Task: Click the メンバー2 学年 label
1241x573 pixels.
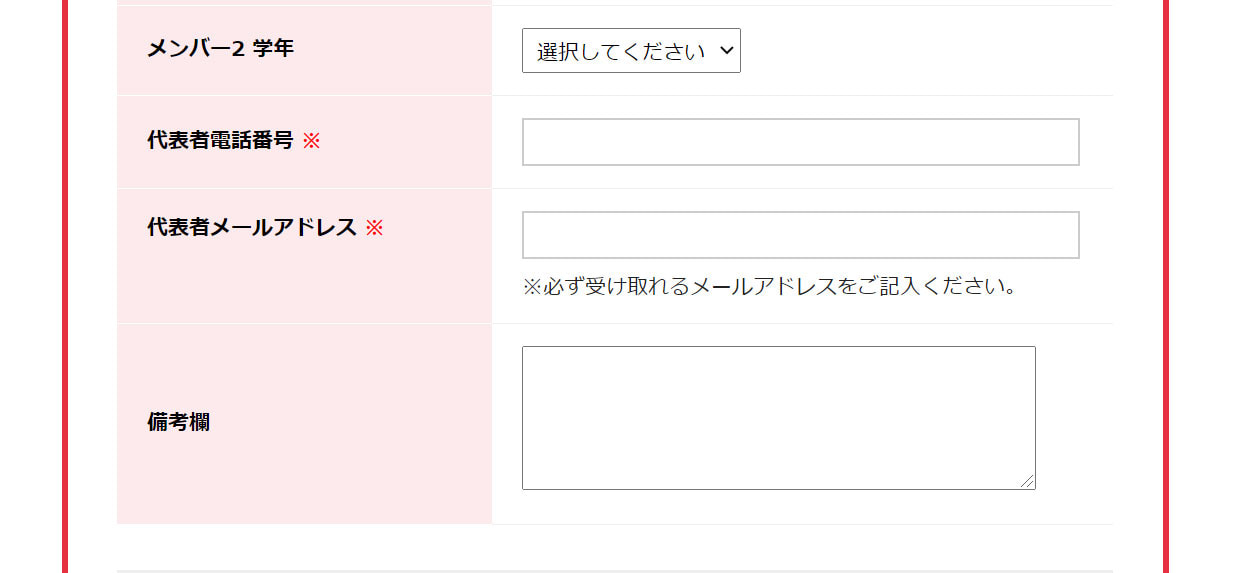Action: [220, 48]
